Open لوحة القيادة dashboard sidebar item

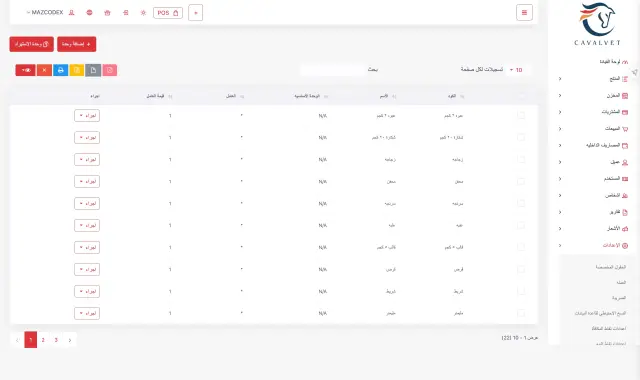pos(613,62)
